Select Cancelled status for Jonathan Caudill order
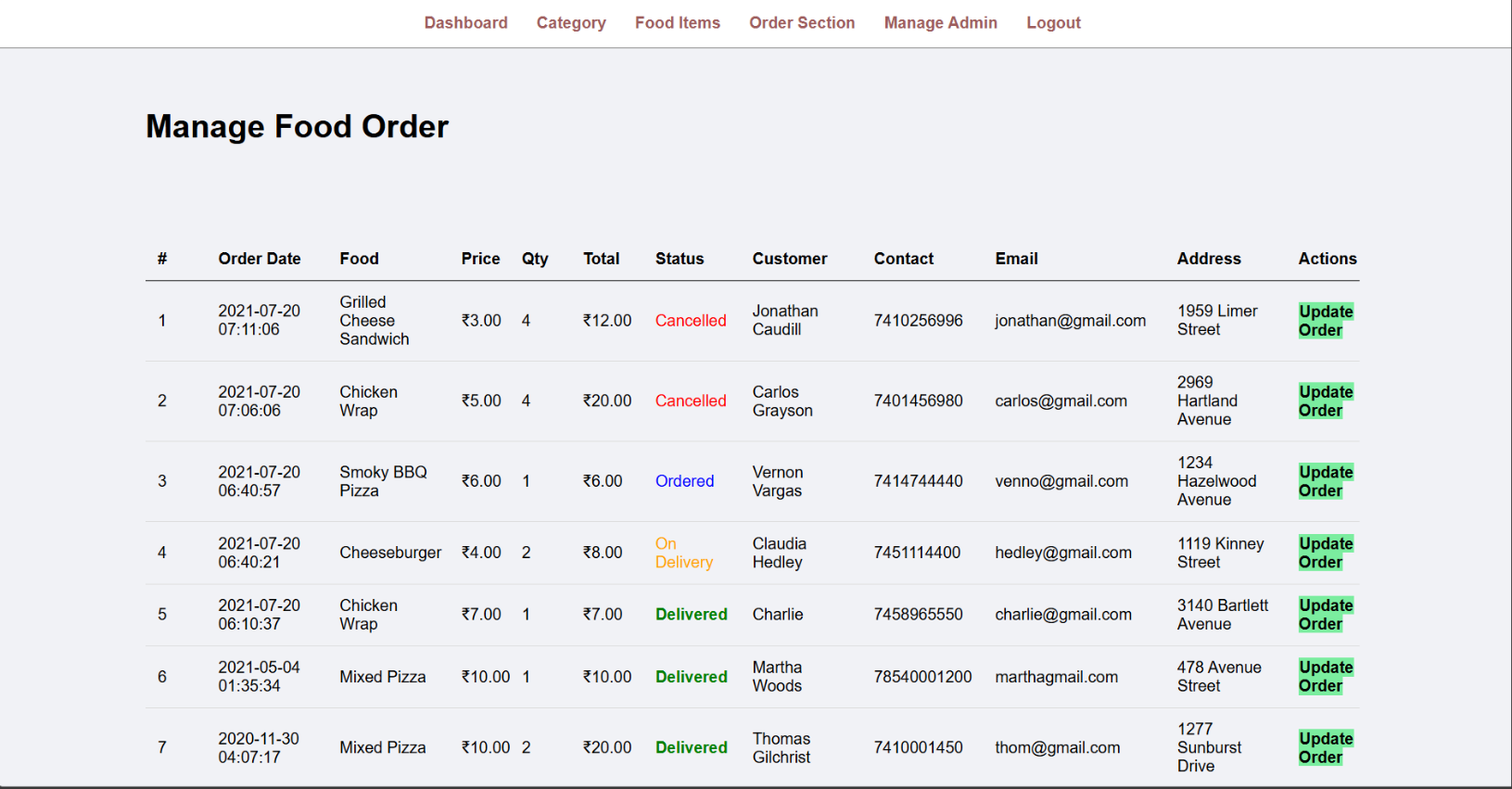The height and width of the screenshot is (789, 1512). tap(691, 321)
